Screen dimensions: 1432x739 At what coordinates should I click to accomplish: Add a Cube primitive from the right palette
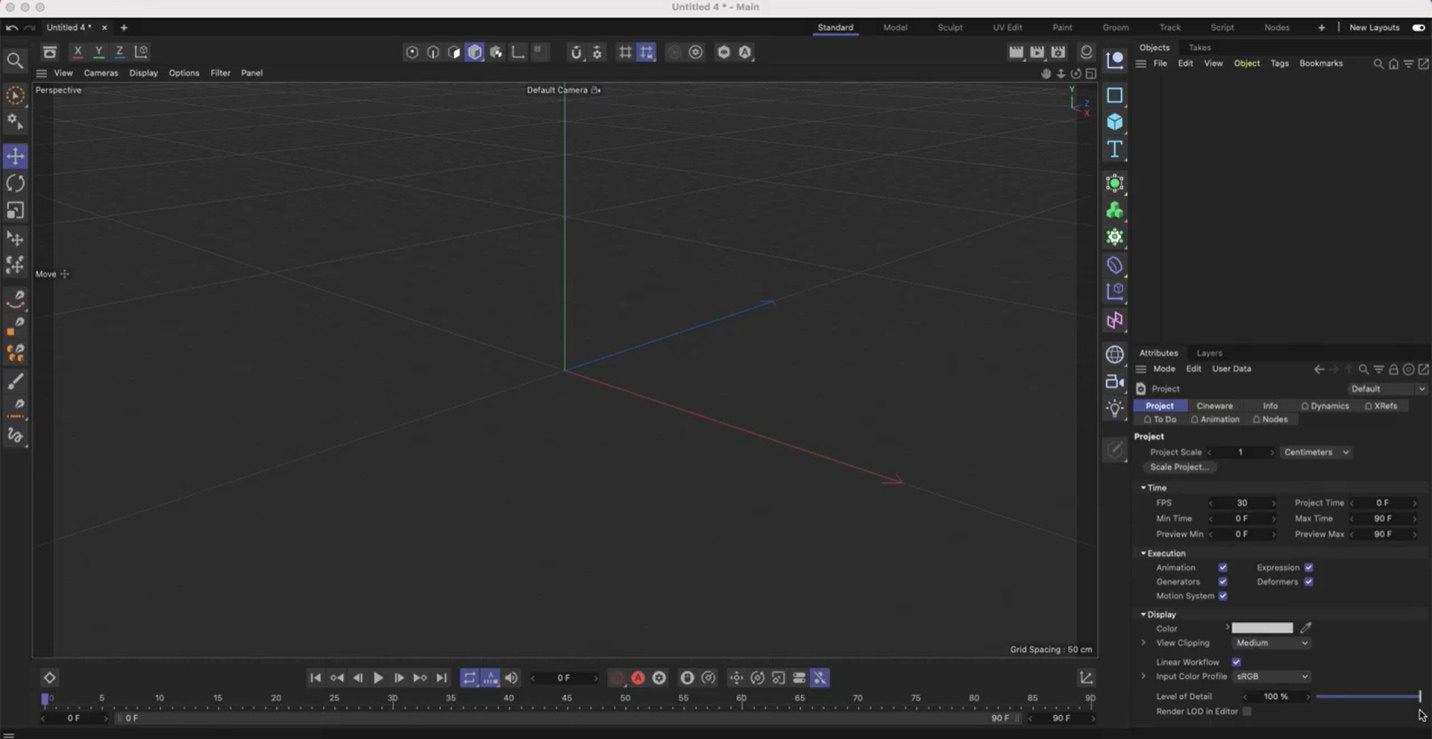click(x=1114, y=121)
